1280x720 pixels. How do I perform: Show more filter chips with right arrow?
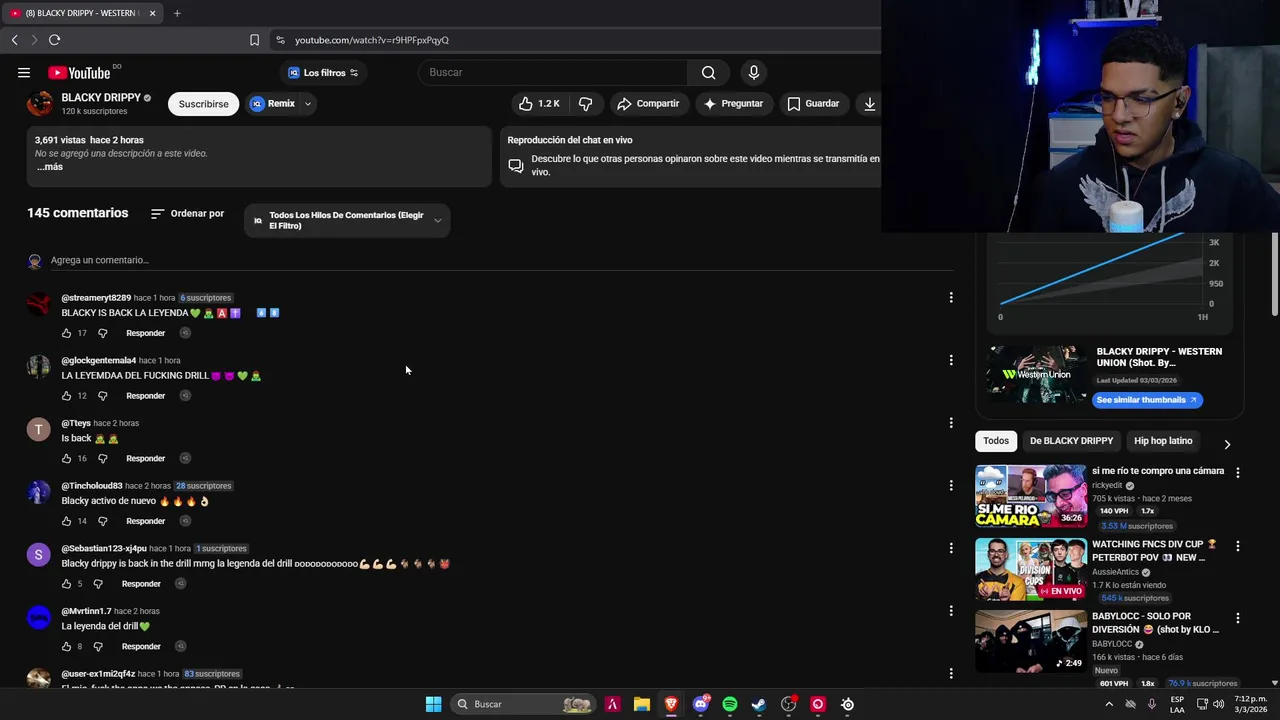click(x=1227, y=444)
